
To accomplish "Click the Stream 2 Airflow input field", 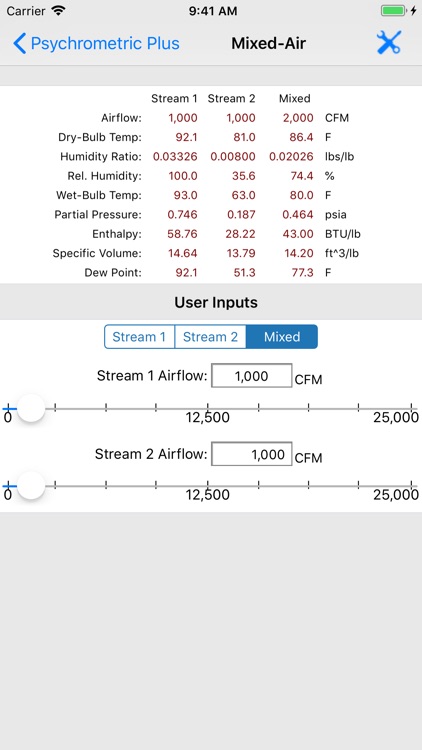I will coord(252,453).
